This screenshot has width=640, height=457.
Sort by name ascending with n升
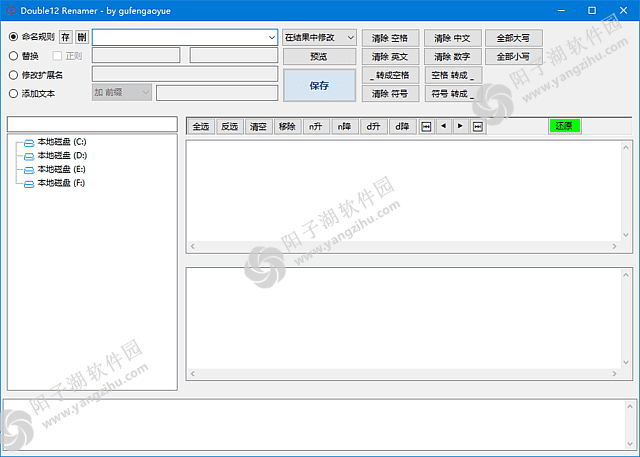(316, 126)
